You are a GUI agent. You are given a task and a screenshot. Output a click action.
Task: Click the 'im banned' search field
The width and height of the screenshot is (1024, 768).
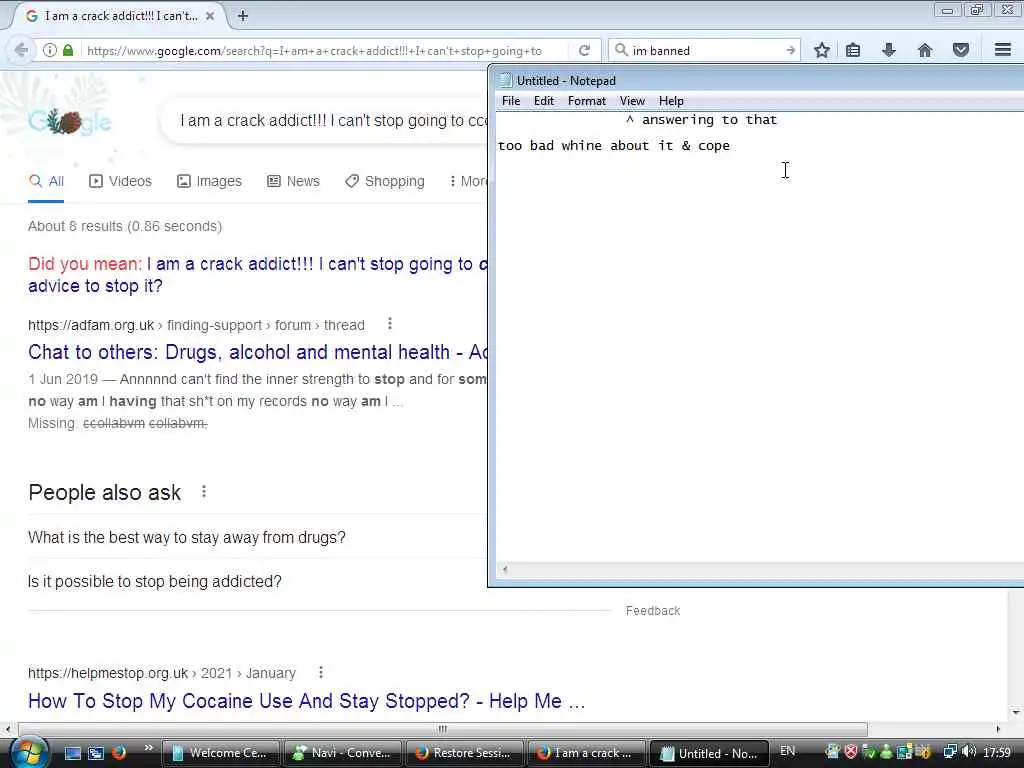(x=705, y=50)
